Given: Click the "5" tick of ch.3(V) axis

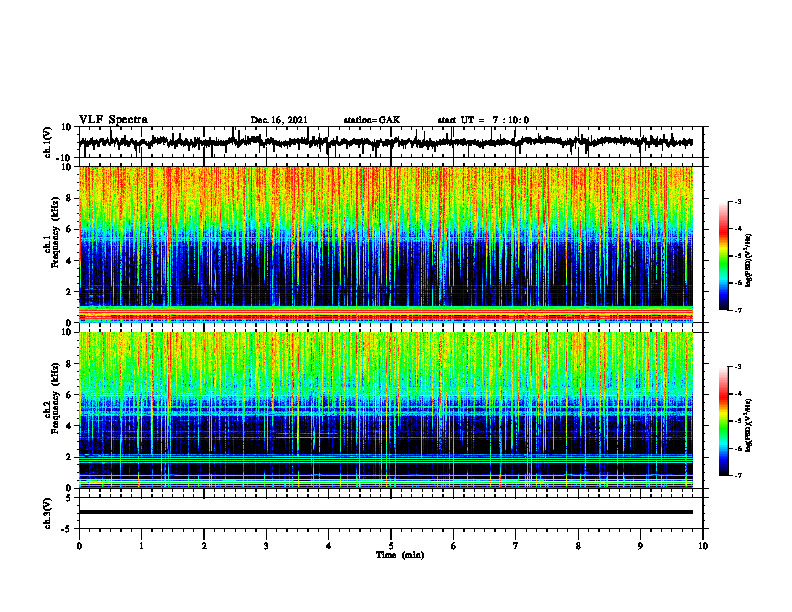Looking at the screenshot, I should pos(70,498).
